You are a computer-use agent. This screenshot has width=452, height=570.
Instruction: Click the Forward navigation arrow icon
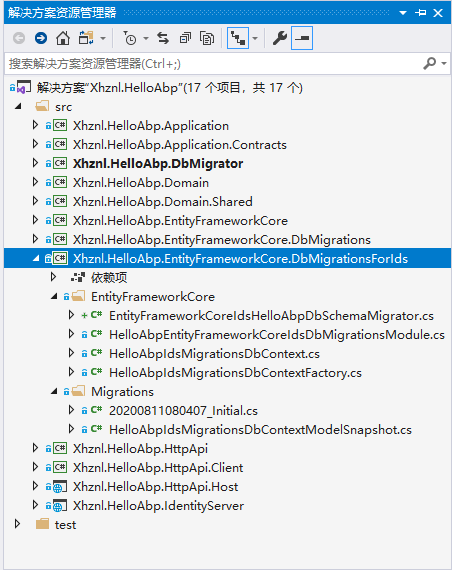point(41,38)
